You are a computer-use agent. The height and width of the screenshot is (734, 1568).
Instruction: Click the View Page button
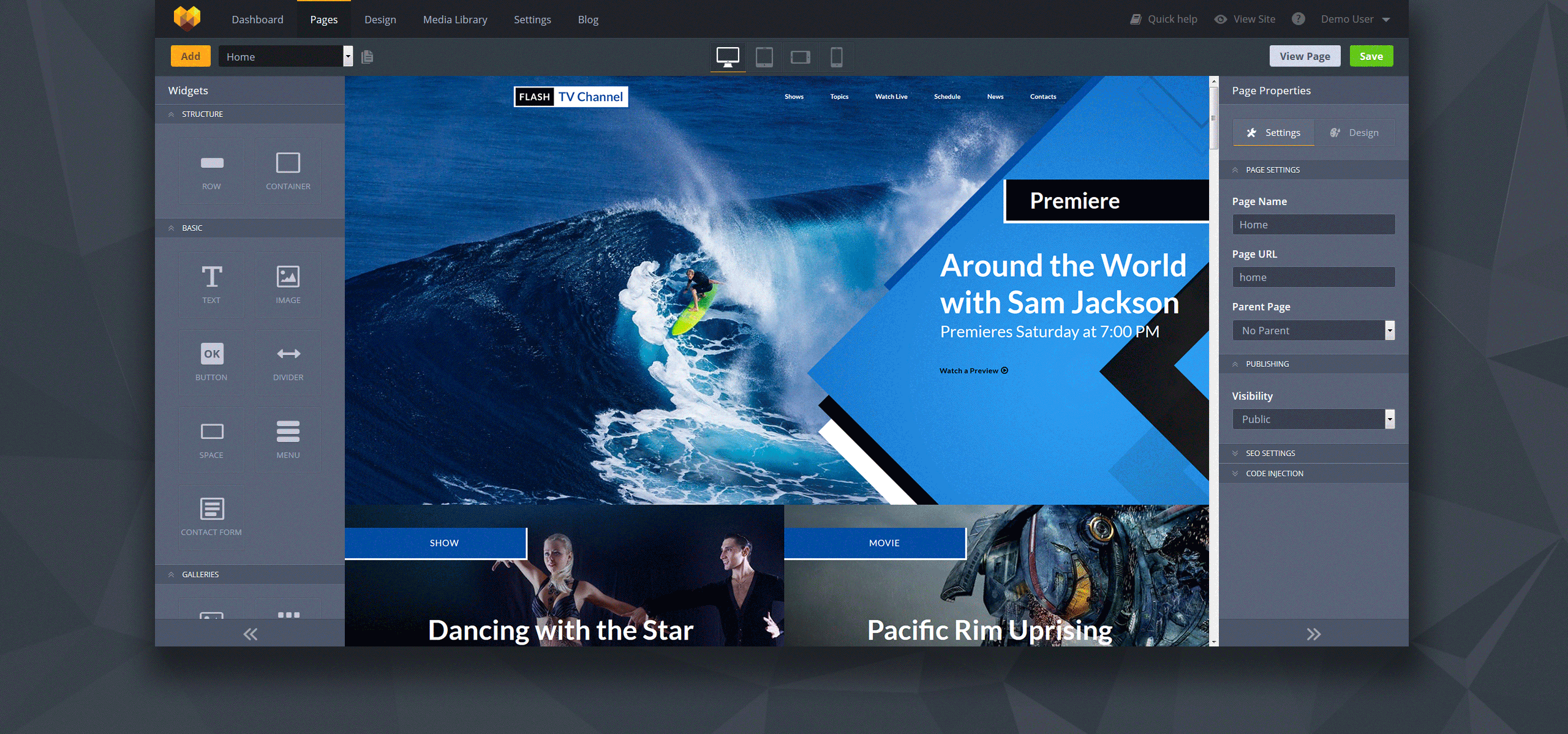click(x=1305, y=56)
